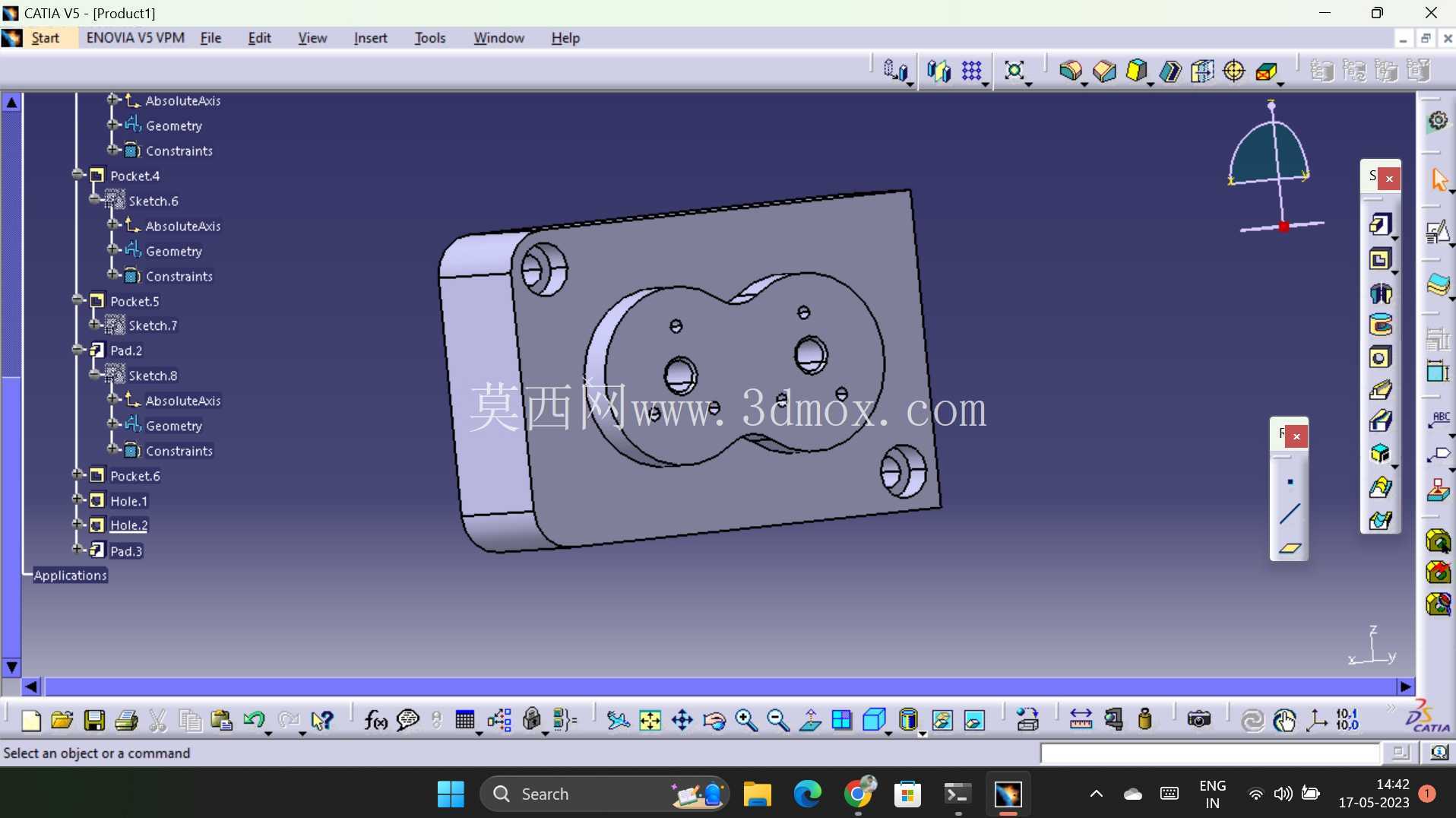1456x818 pixels.
Task: Select the Pad tool in sketch-based features
Action: (1380, 224)
